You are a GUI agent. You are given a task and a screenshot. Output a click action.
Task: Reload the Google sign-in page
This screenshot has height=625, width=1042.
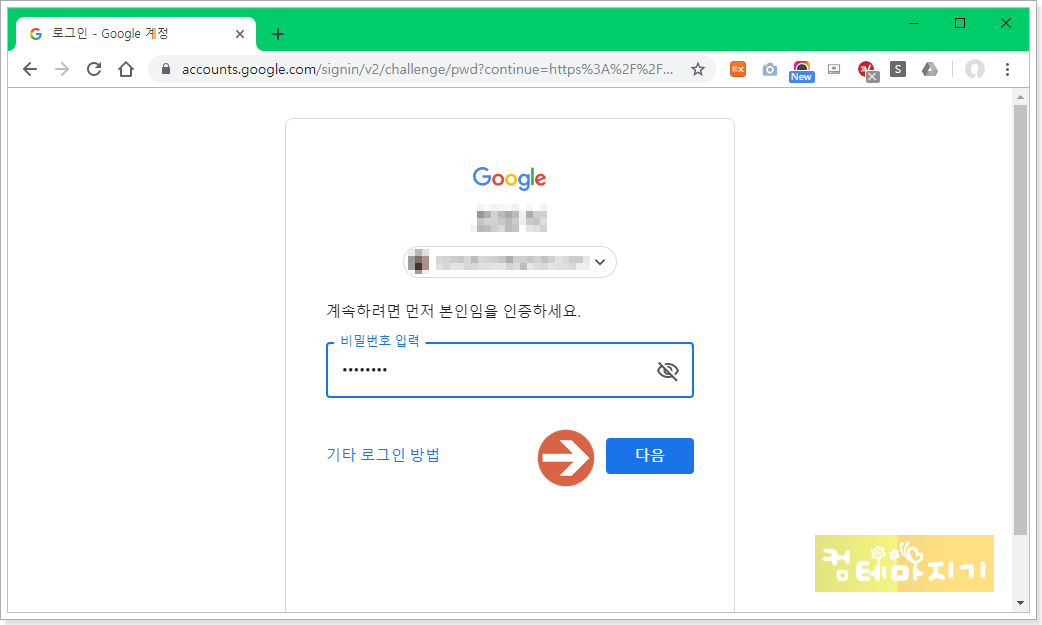94,69
